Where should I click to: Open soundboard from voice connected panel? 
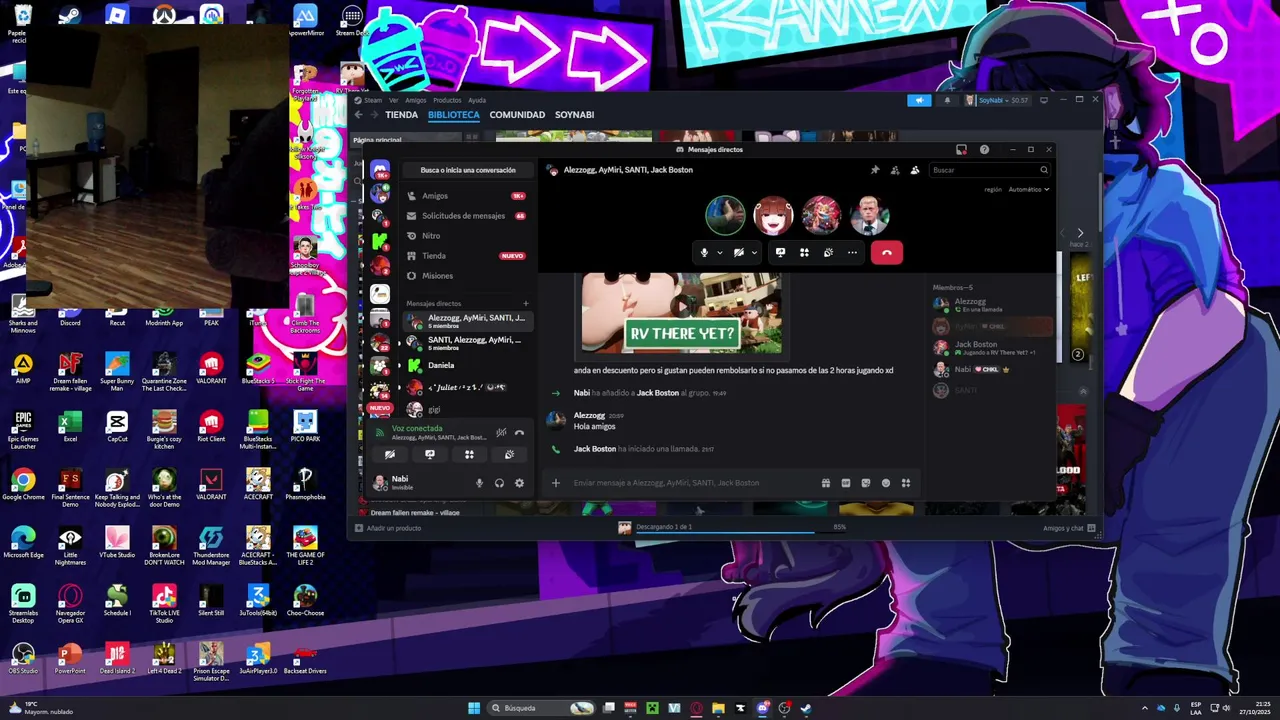[509, 454]
